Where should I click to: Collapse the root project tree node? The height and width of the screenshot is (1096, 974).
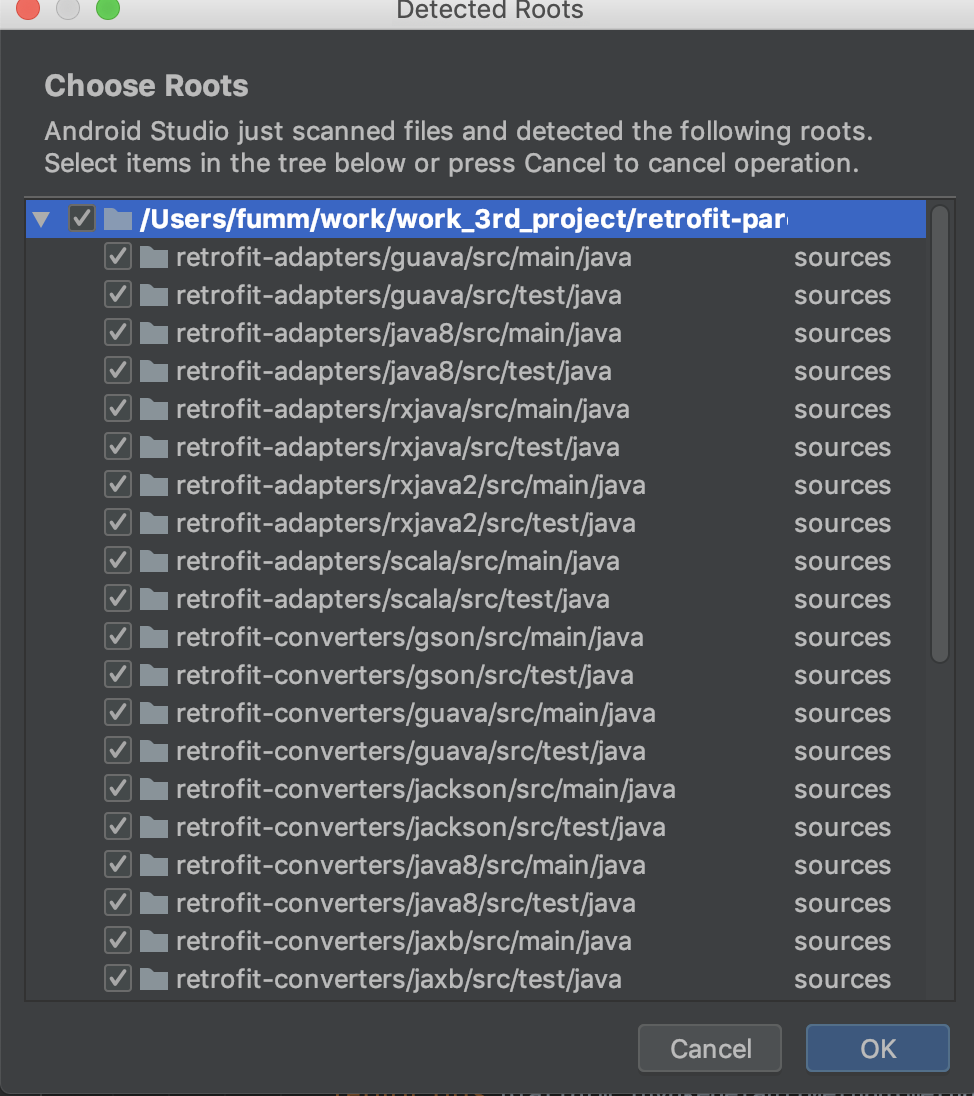click(39, 218)
